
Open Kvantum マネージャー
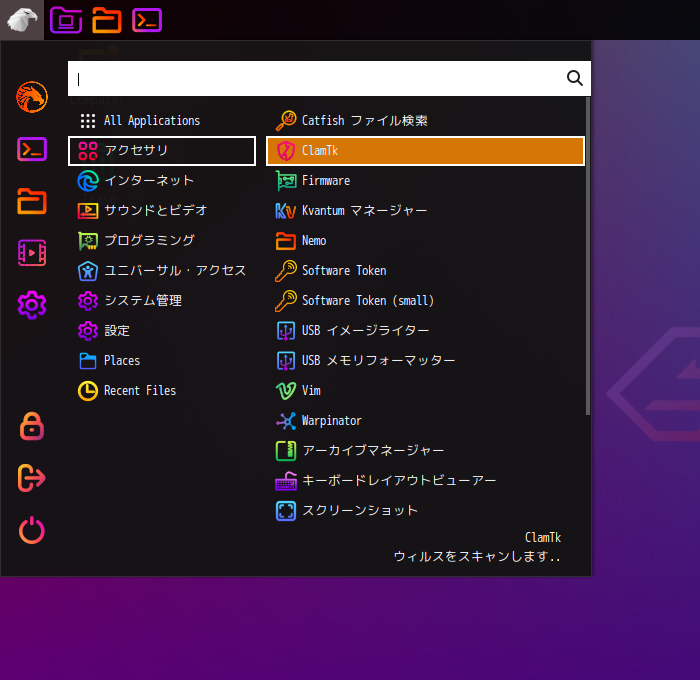pyautogui.click(x=425, y=210)
